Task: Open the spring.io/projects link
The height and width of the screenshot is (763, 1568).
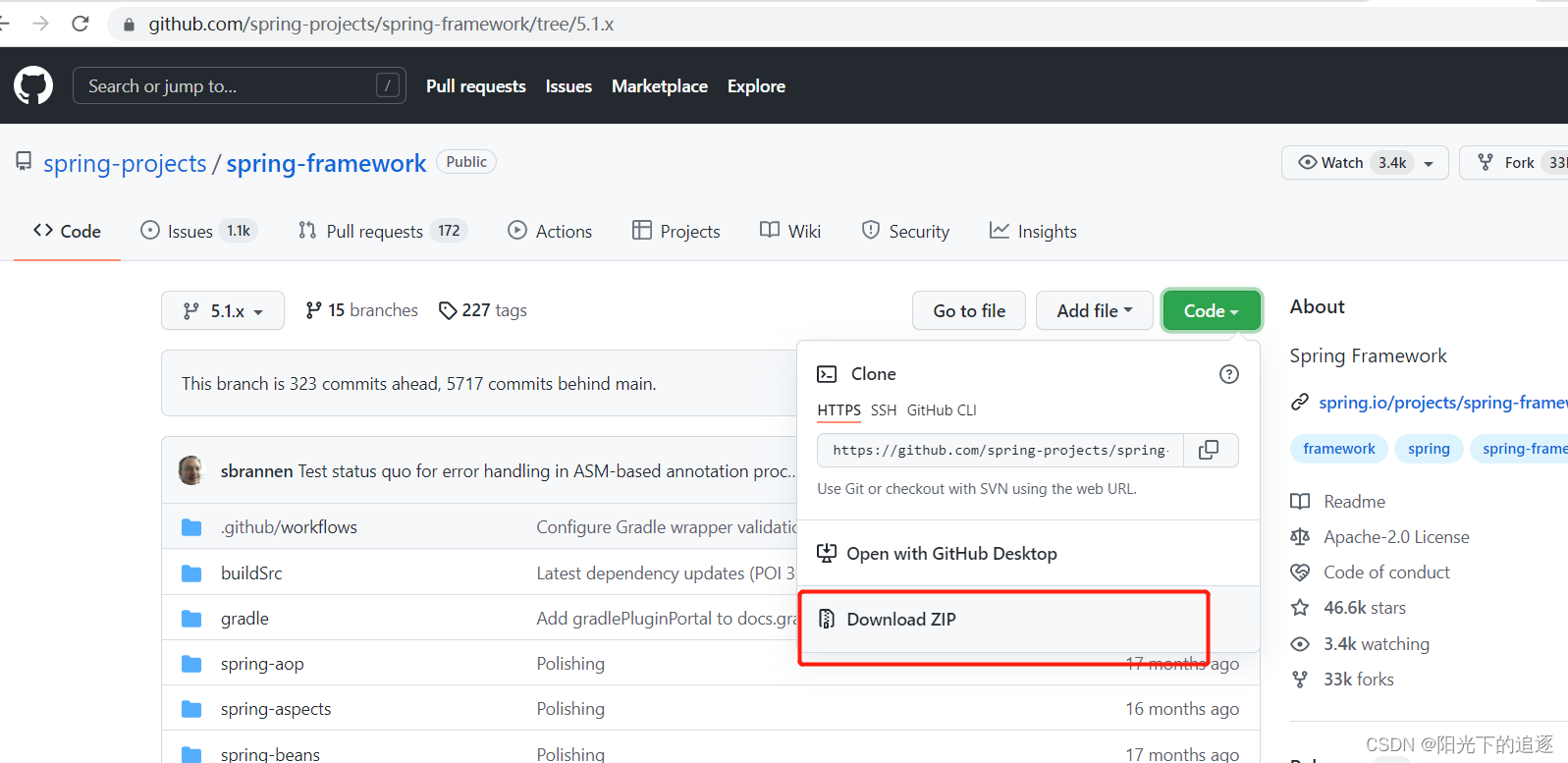Action: click(x=1443, y=403)
